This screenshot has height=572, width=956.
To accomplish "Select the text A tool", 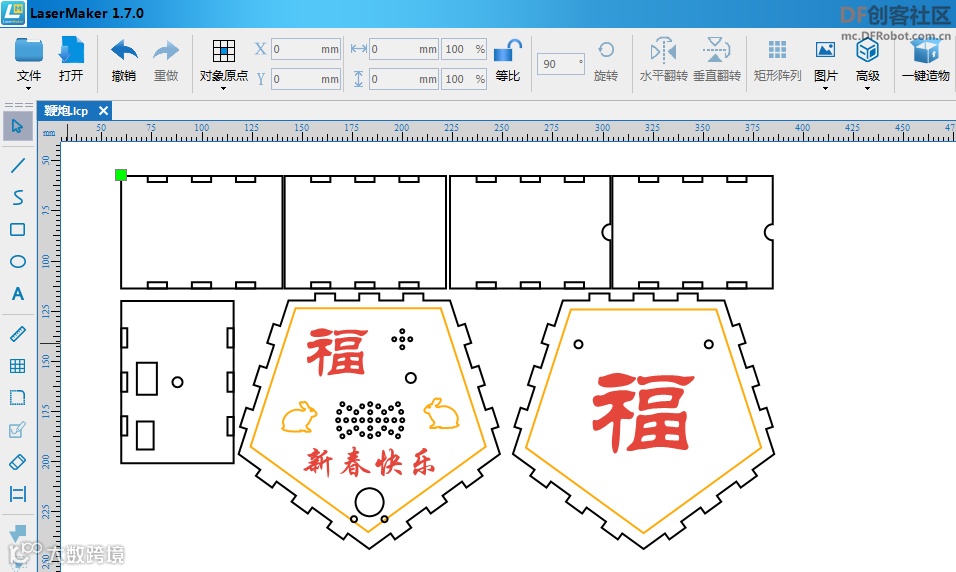I will (18, 294).
